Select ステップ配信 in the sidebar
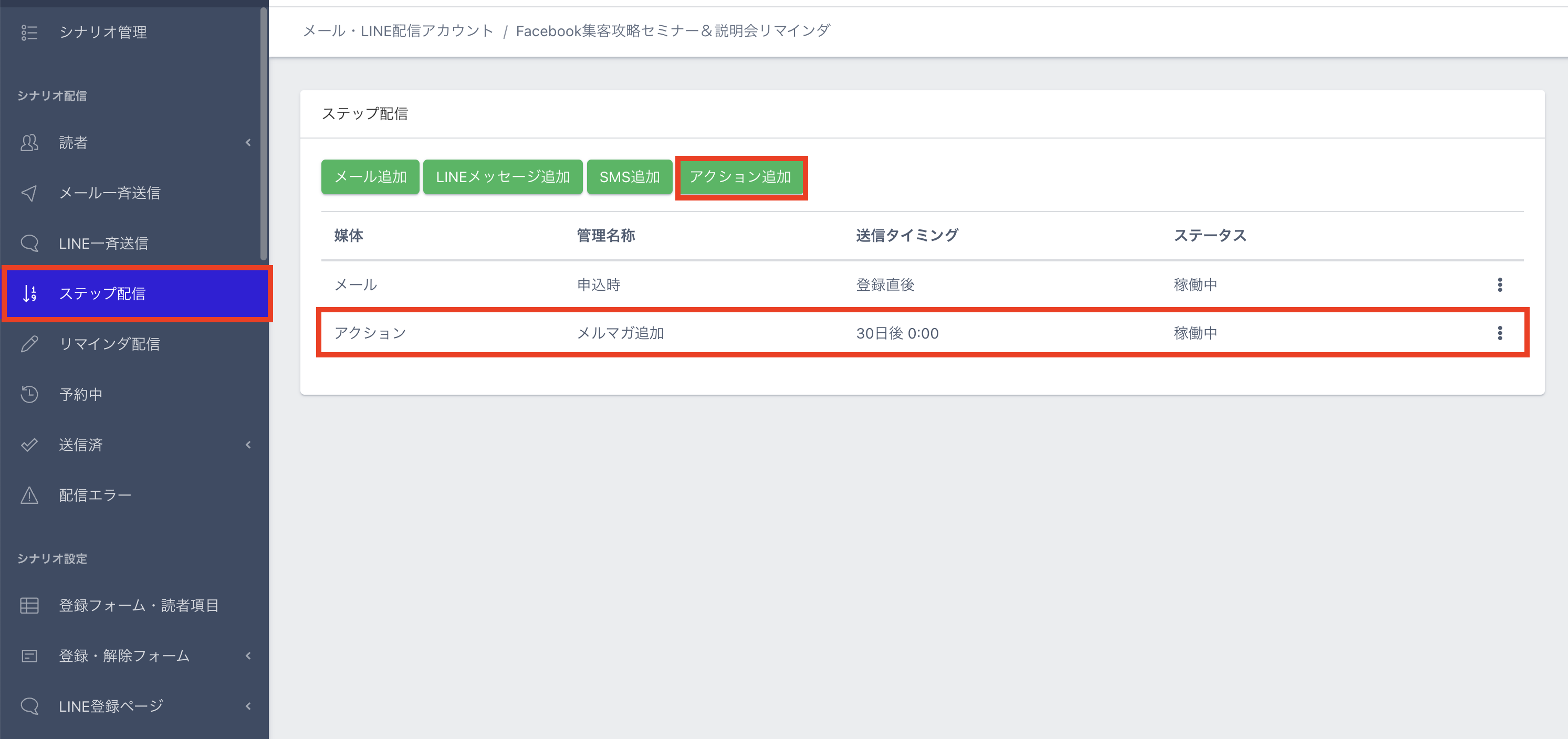 coord(102,294)
